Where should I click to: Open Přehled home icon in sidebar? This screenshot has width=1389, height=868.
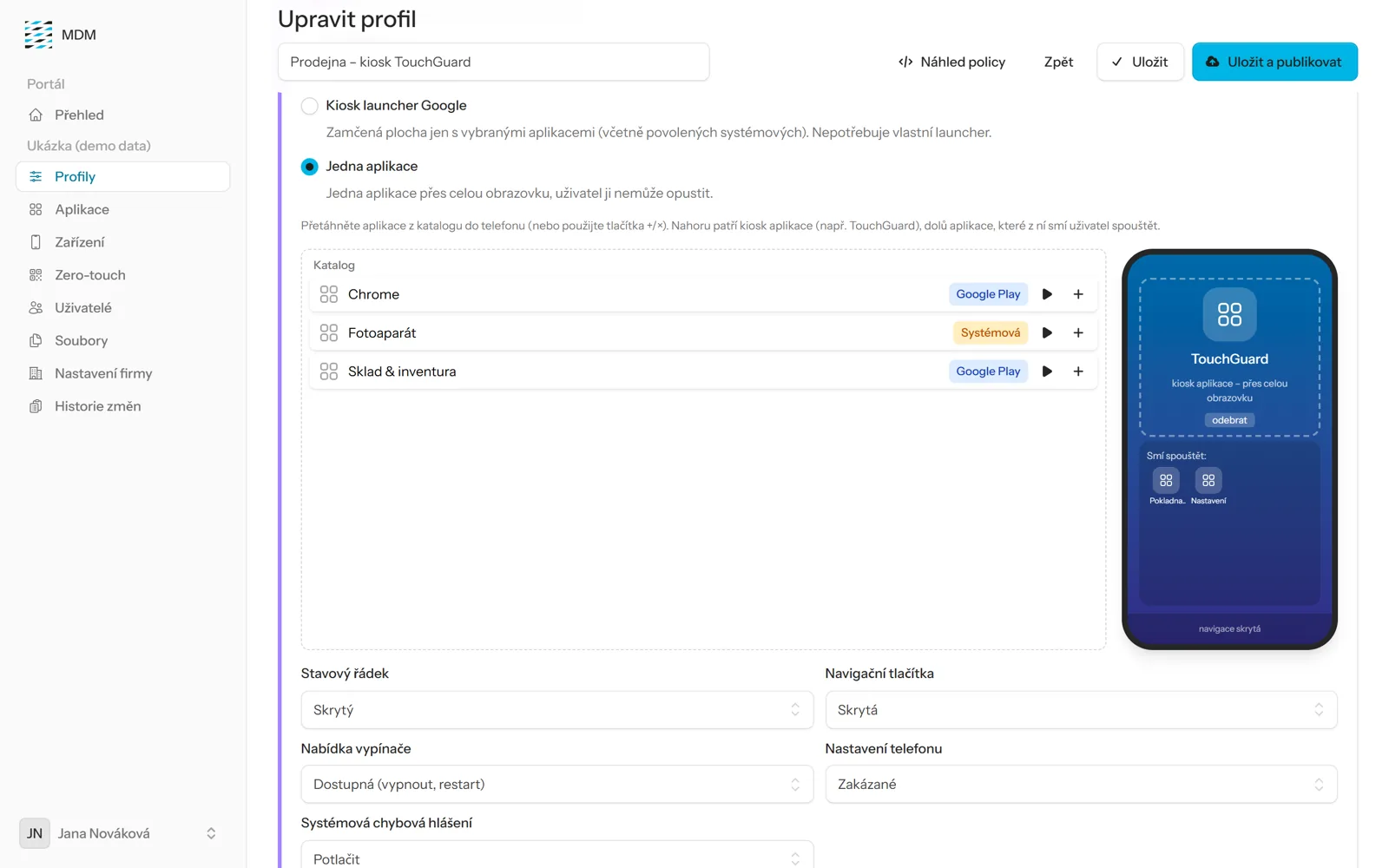tap(36, 115)
